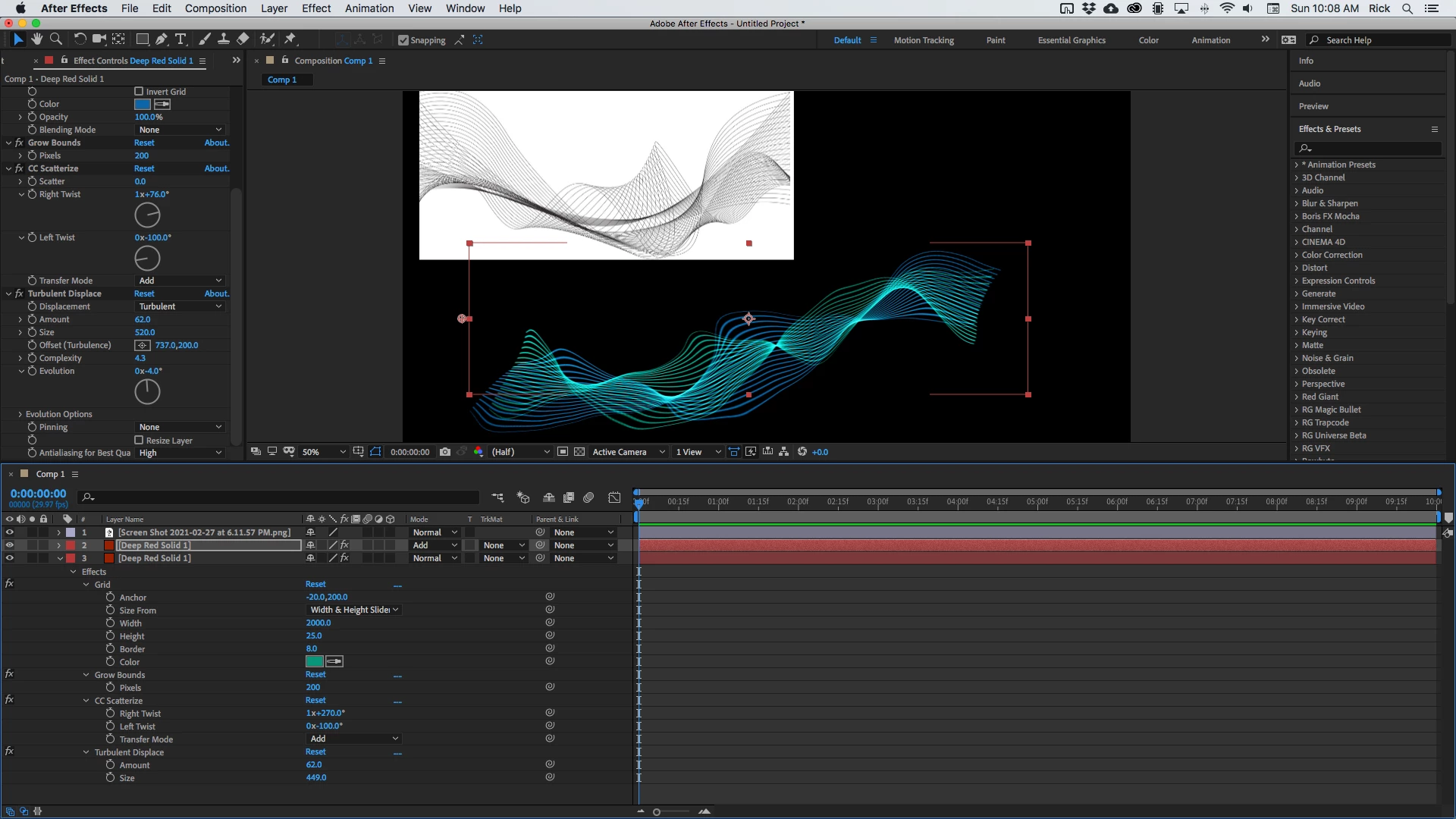This screenshot has height=819, width=1456.
Task: Open the Composition menu
Action: [x=215, y=8]
